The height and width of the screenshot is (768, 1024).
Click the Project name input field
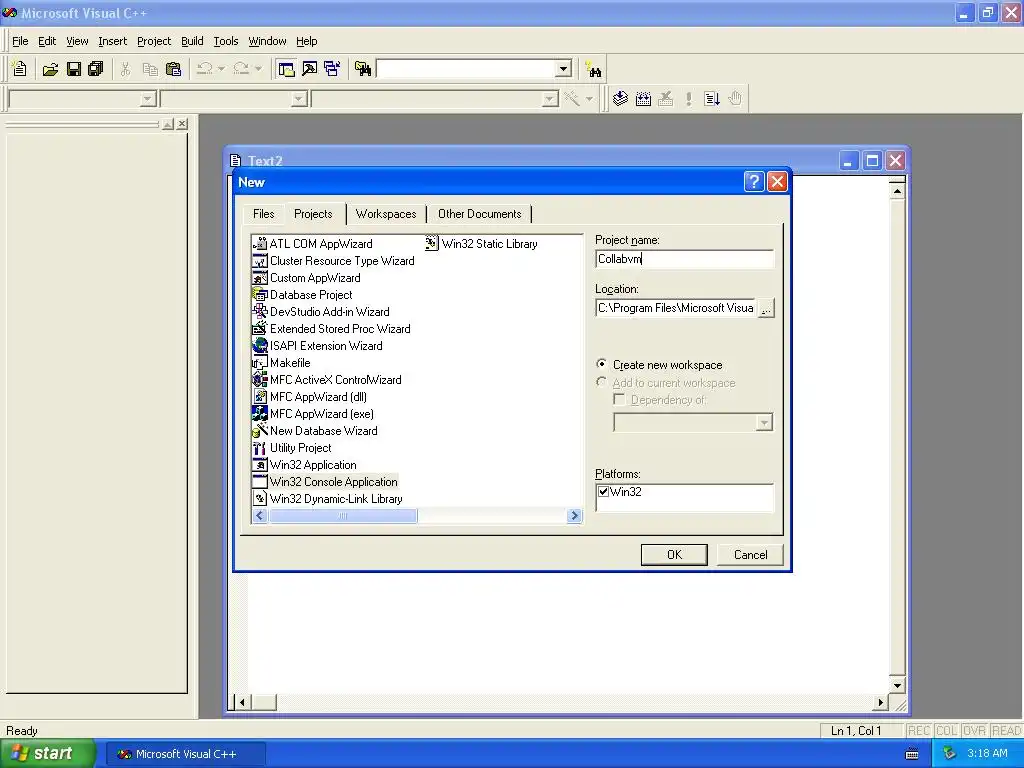[684, 259]
